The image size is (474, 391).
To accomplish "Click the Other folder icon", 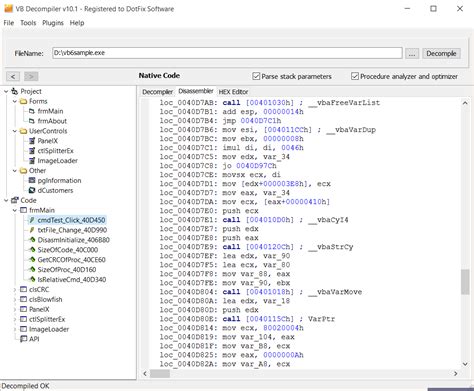I will click(23, 170).
